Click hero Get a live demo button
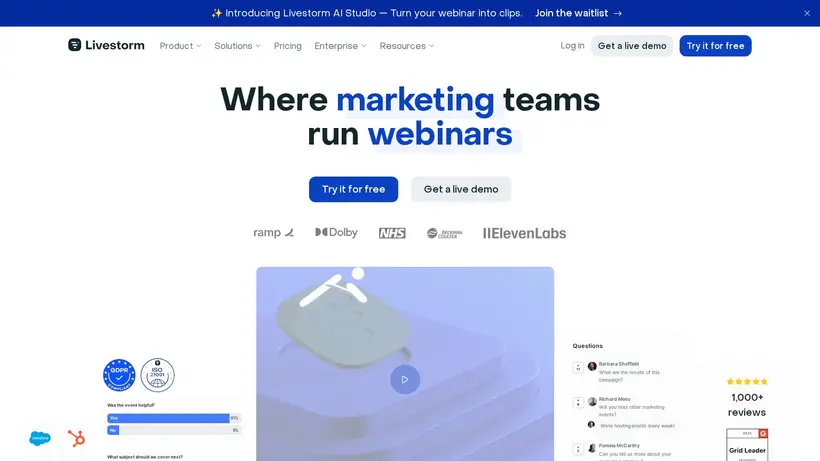This screenshot has height=461, width=820. (x=461, y=189)
